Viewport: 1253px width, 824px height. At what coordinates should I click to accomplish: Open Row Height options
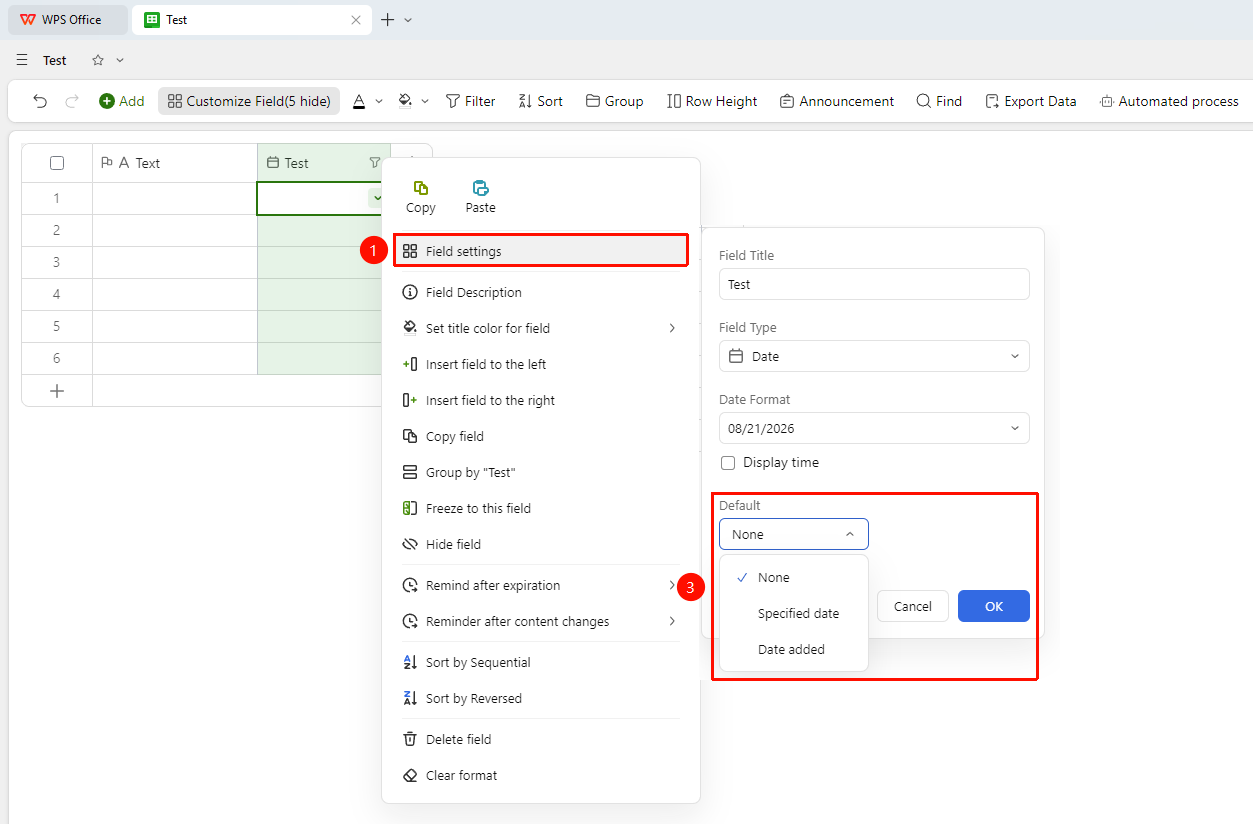pyautogui.click(x=712, y=101)
